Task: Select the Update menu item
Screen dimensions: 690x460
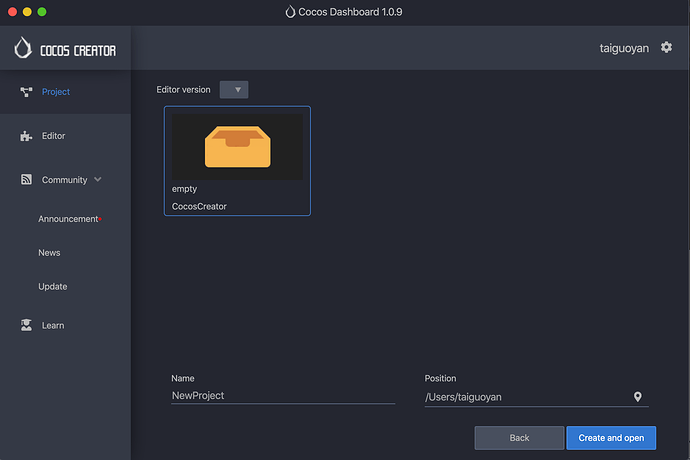Action: (53, 287)
